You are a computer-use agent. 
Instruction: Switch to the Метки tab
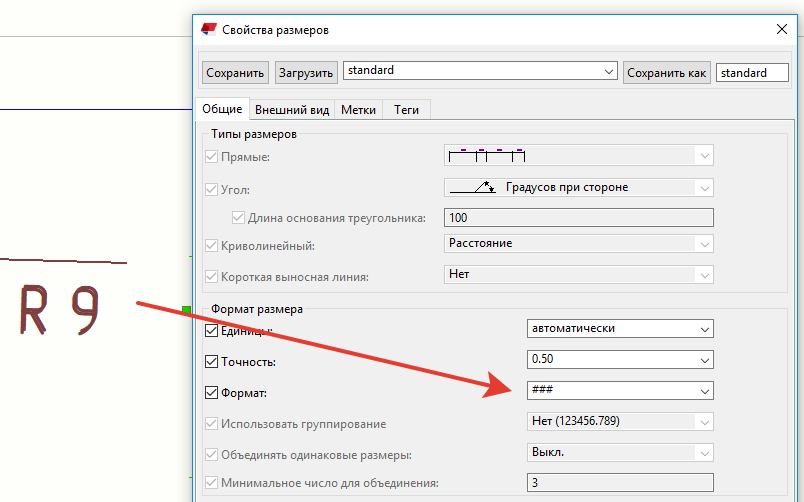tap(358, 110)
